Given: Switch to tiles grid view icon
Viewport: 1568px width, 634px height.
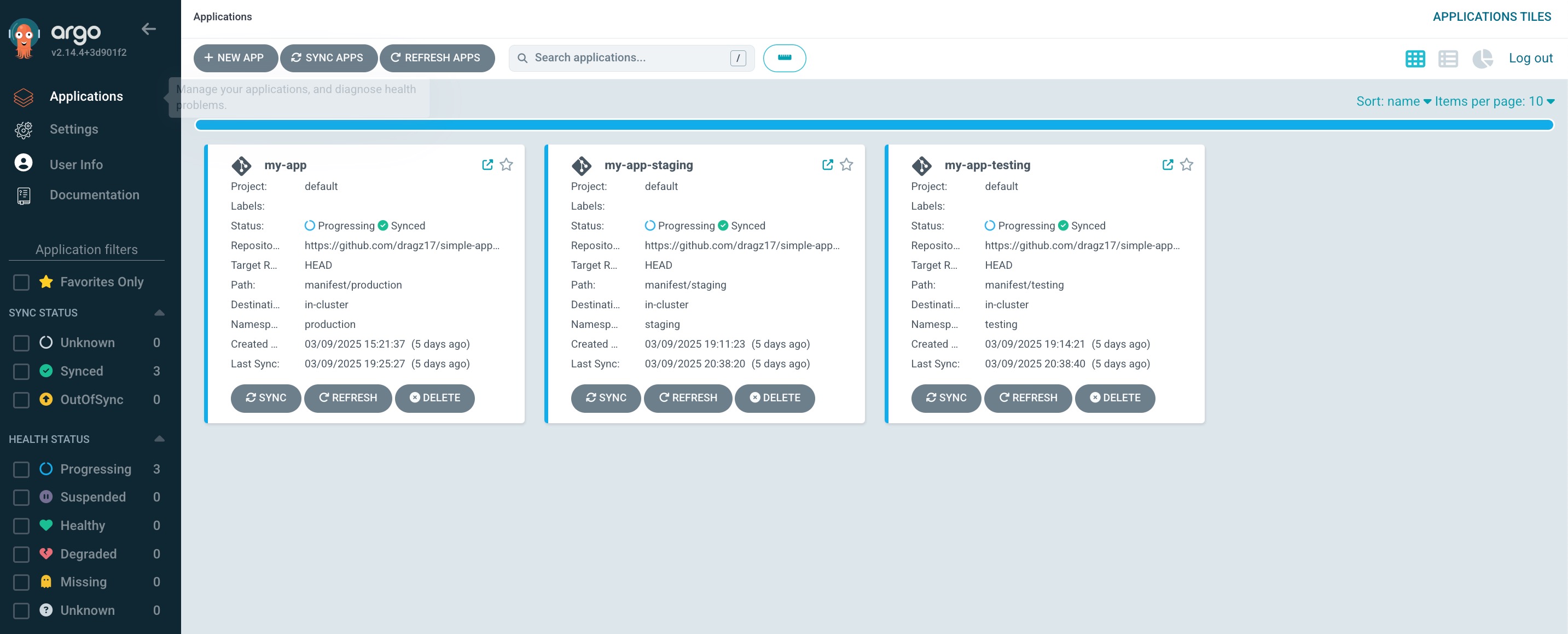Looking at the screenshot, I should [1415, 59].
